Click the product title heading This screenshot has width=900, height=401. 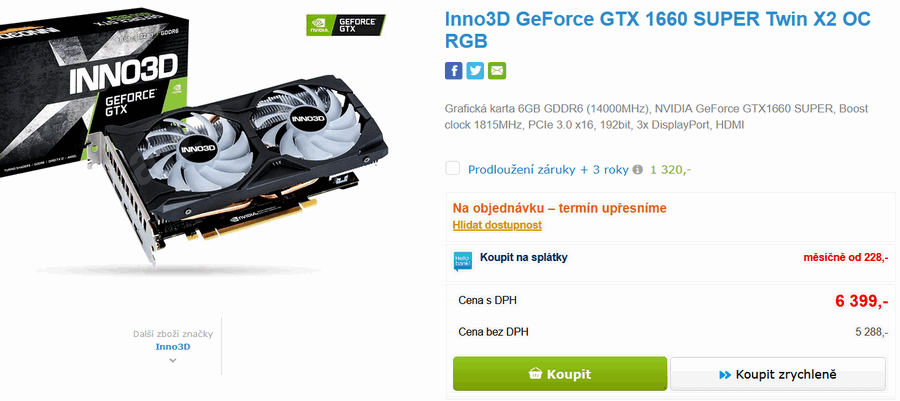658,30
